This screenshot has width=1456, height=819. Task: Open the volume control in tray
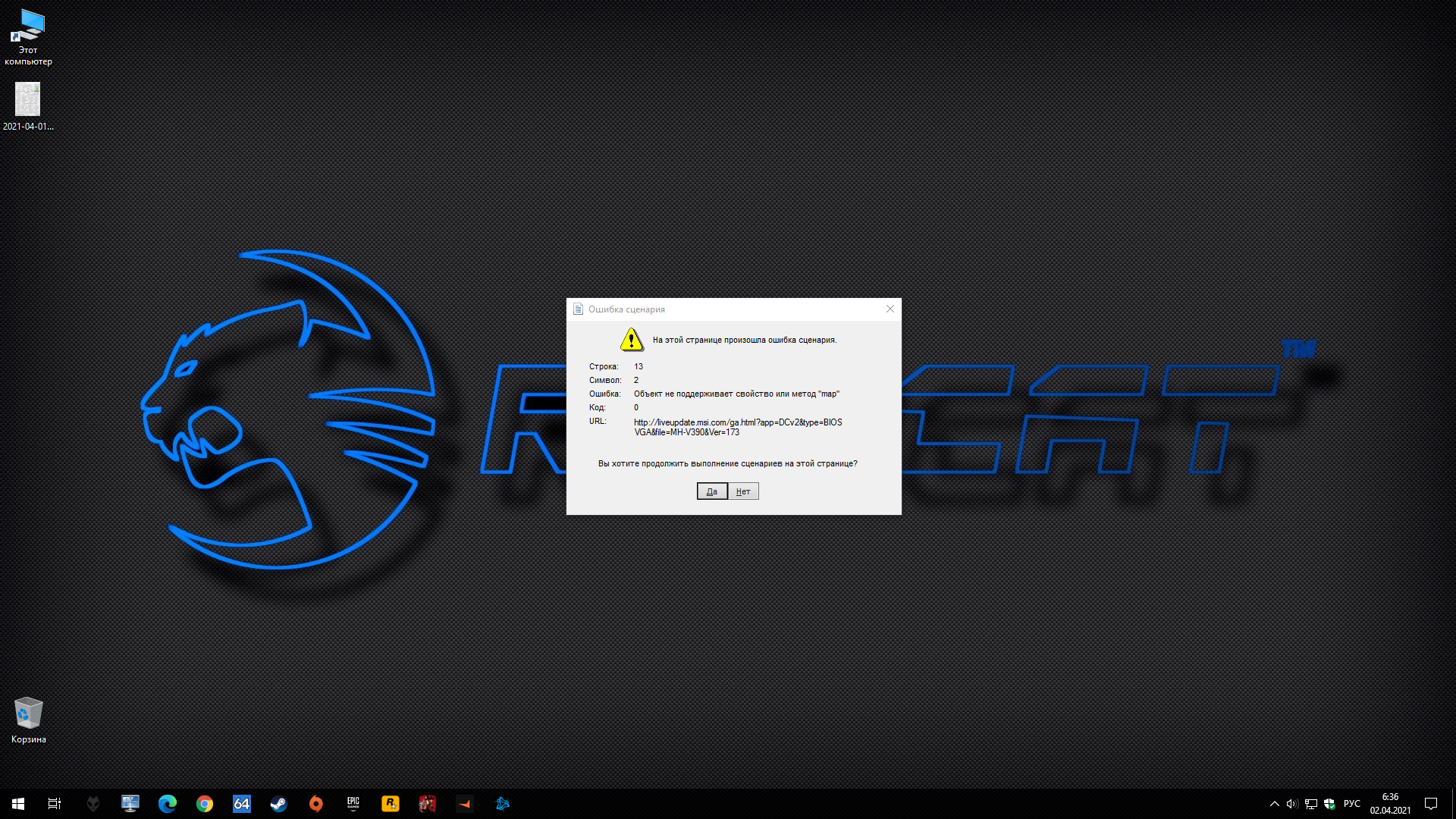pyautogui.click(x=1292, y=804)
